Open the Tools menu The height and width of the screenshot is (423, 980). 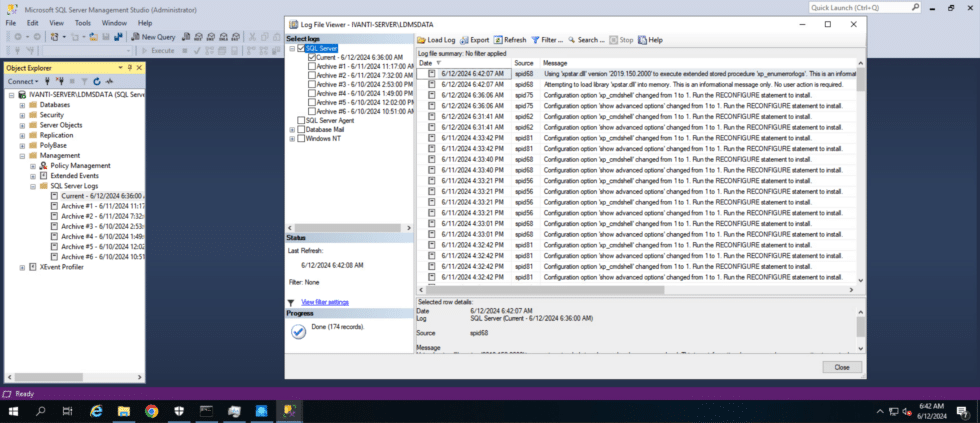82,22
